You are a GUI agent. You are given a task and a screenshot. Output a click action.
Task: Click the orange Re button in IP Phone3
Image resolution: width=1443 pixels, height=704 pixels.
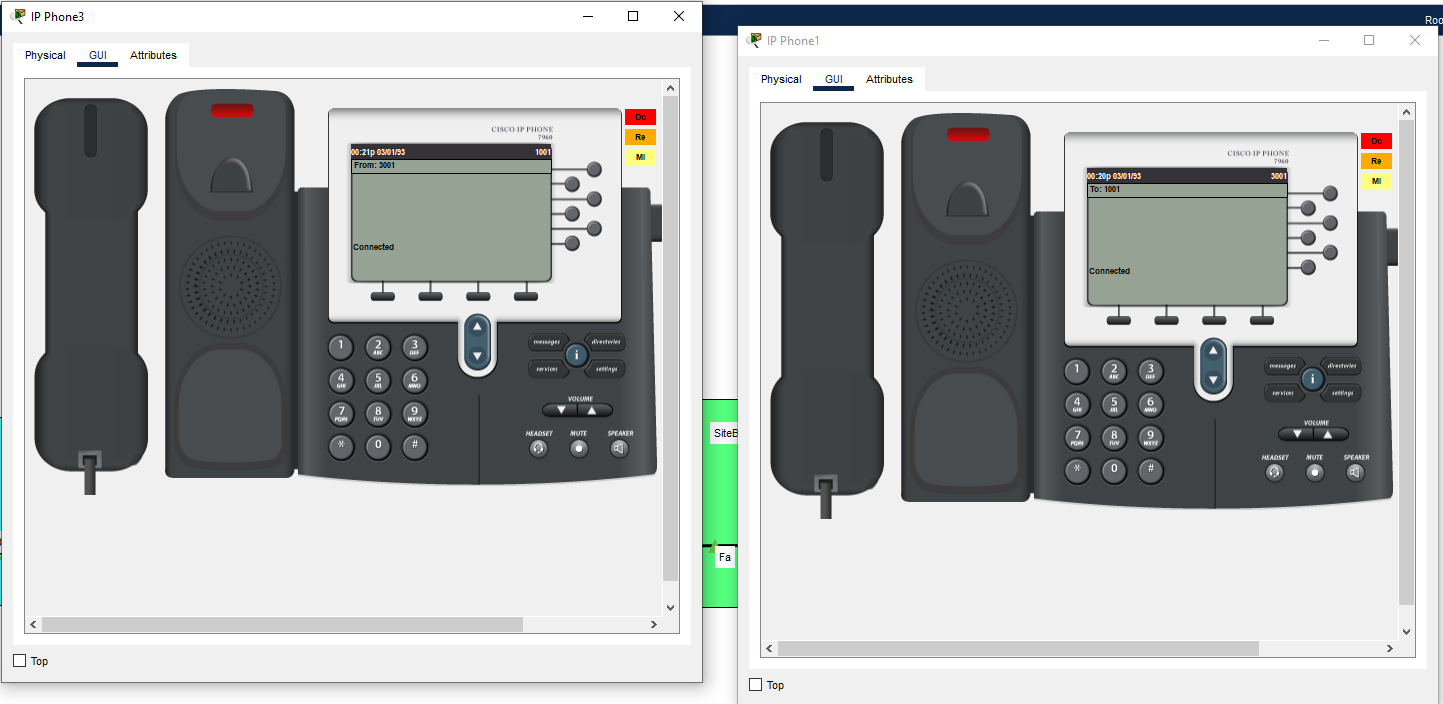point(640,137)
